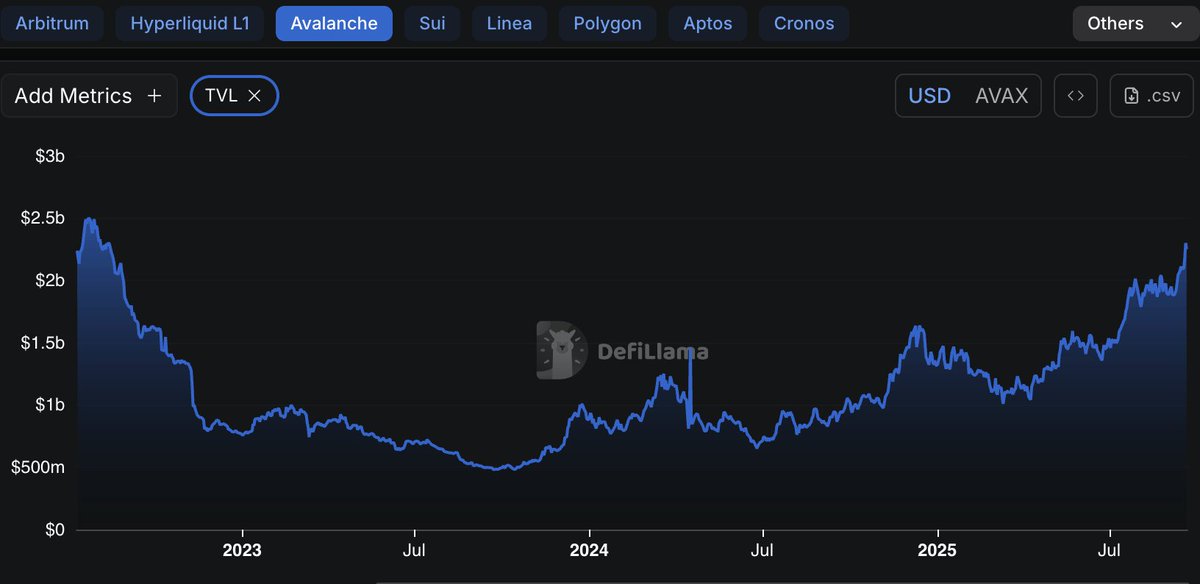The height and width of the screenshot is (584, 1200).
Task: Click the $1.5b y-axis label
Action: 42,343
